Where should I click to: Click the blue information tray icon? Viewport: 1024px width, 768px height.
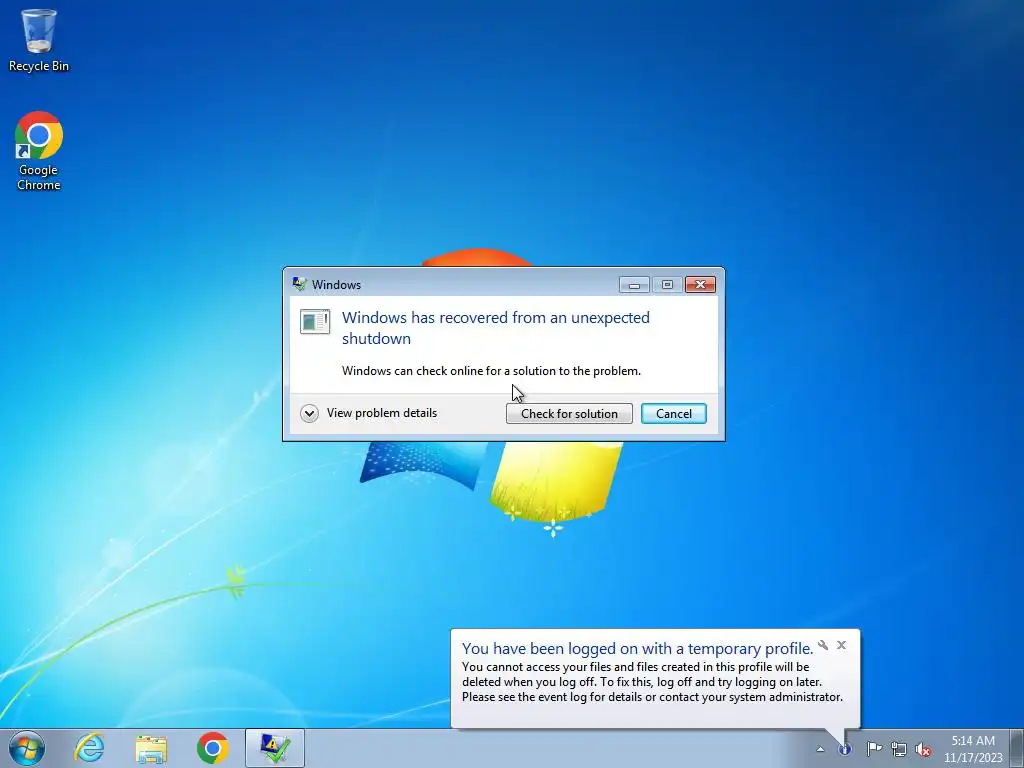pos(844,749)
